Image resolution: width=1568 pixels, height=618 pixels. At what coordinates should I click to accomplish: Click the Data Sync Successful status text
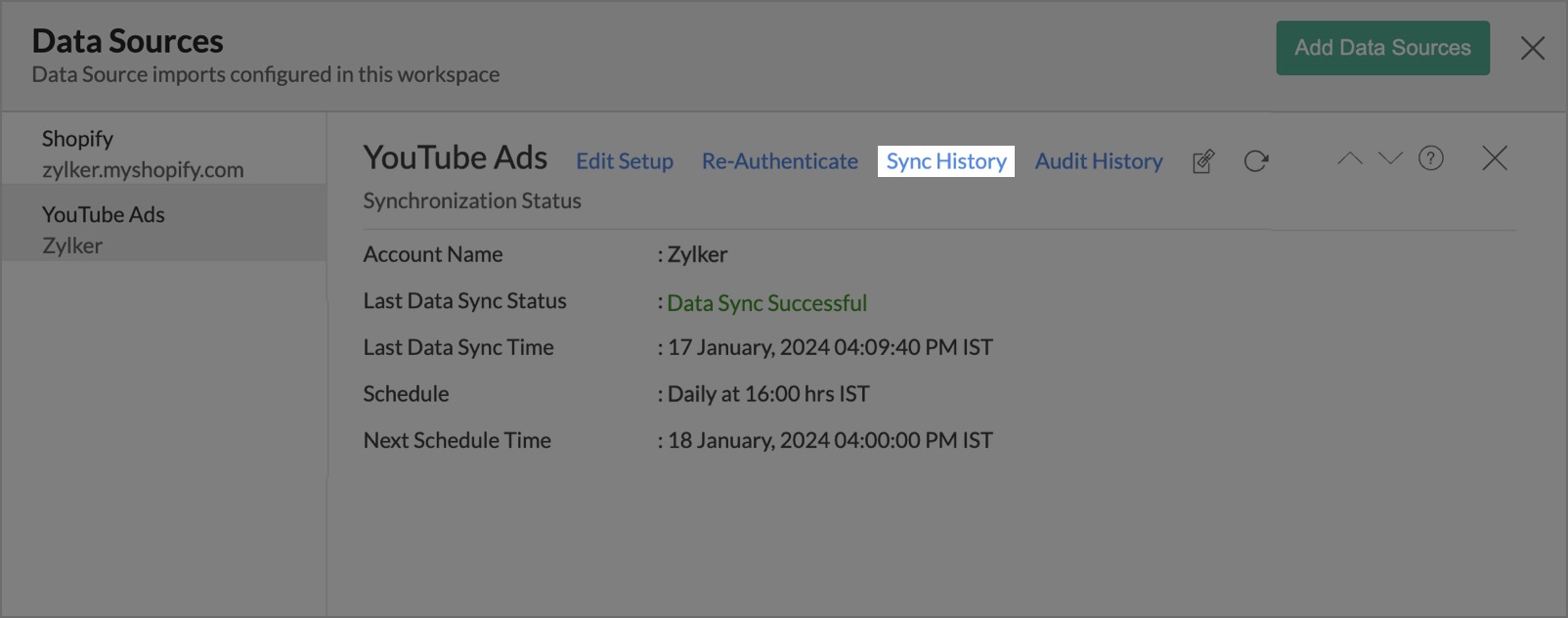coord(767,303)
